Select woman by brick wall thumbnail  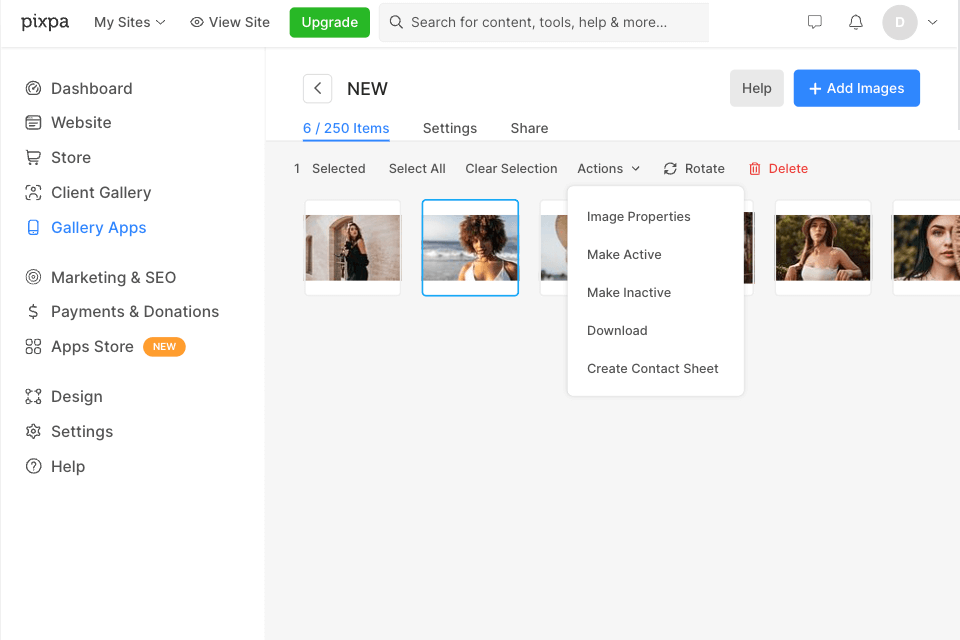(x=353, y=247)
